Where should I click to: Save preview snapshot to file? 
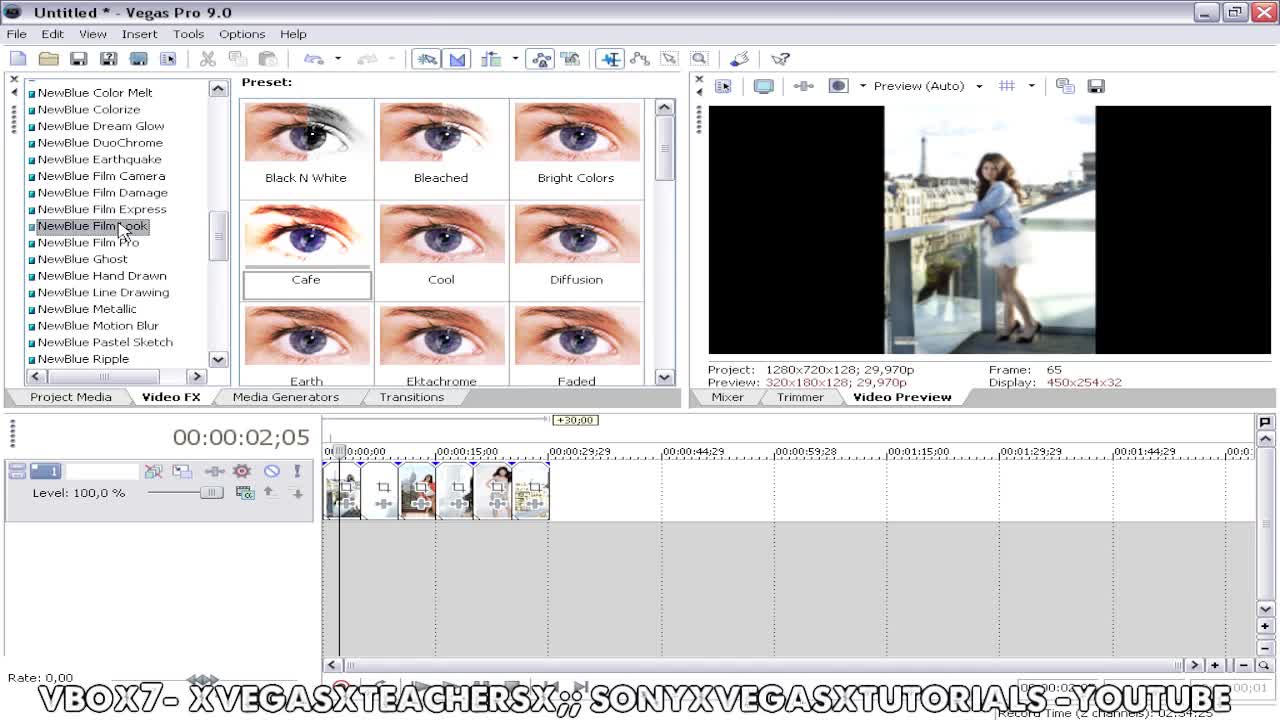click(x=1096, y=86)
